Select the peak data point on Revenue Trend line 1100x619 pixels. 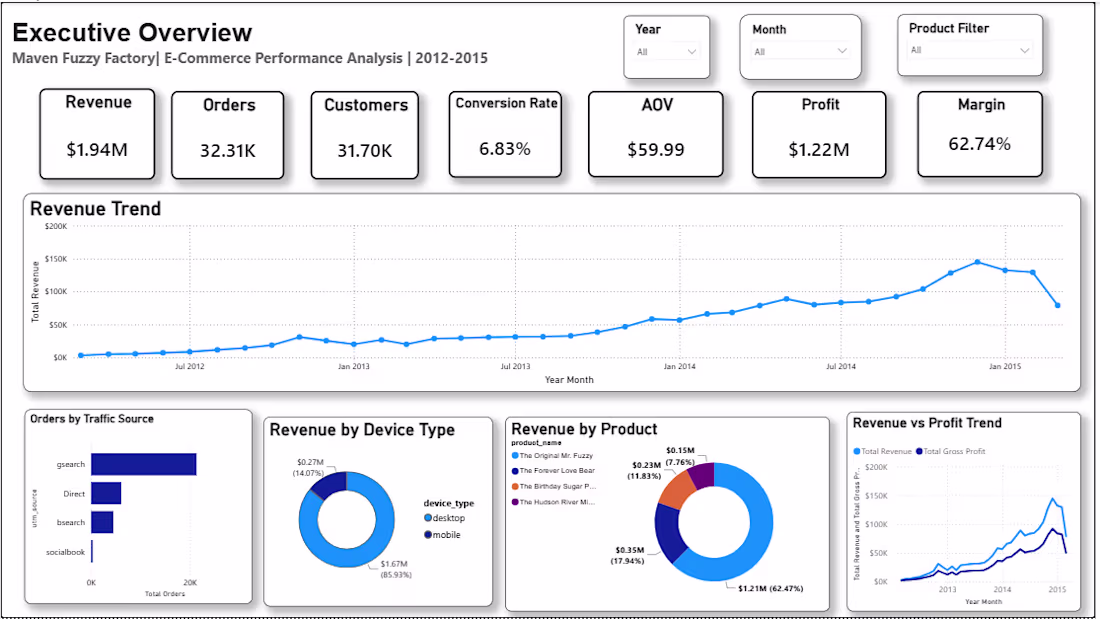coord(978,262)
